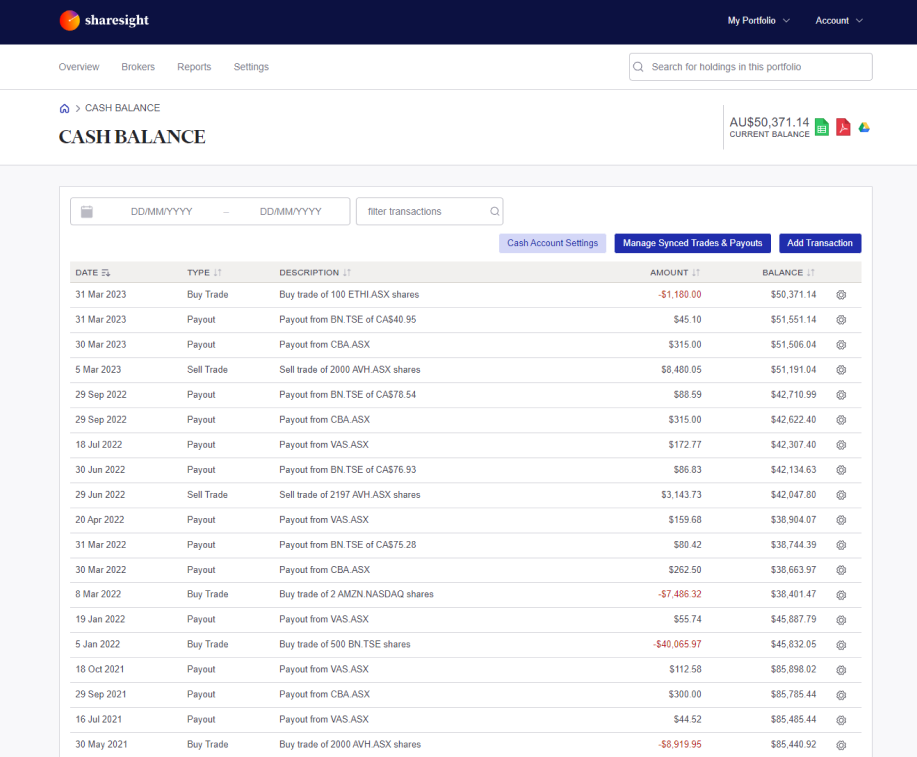Switch to the Reports tab

[x=194, y=66]
